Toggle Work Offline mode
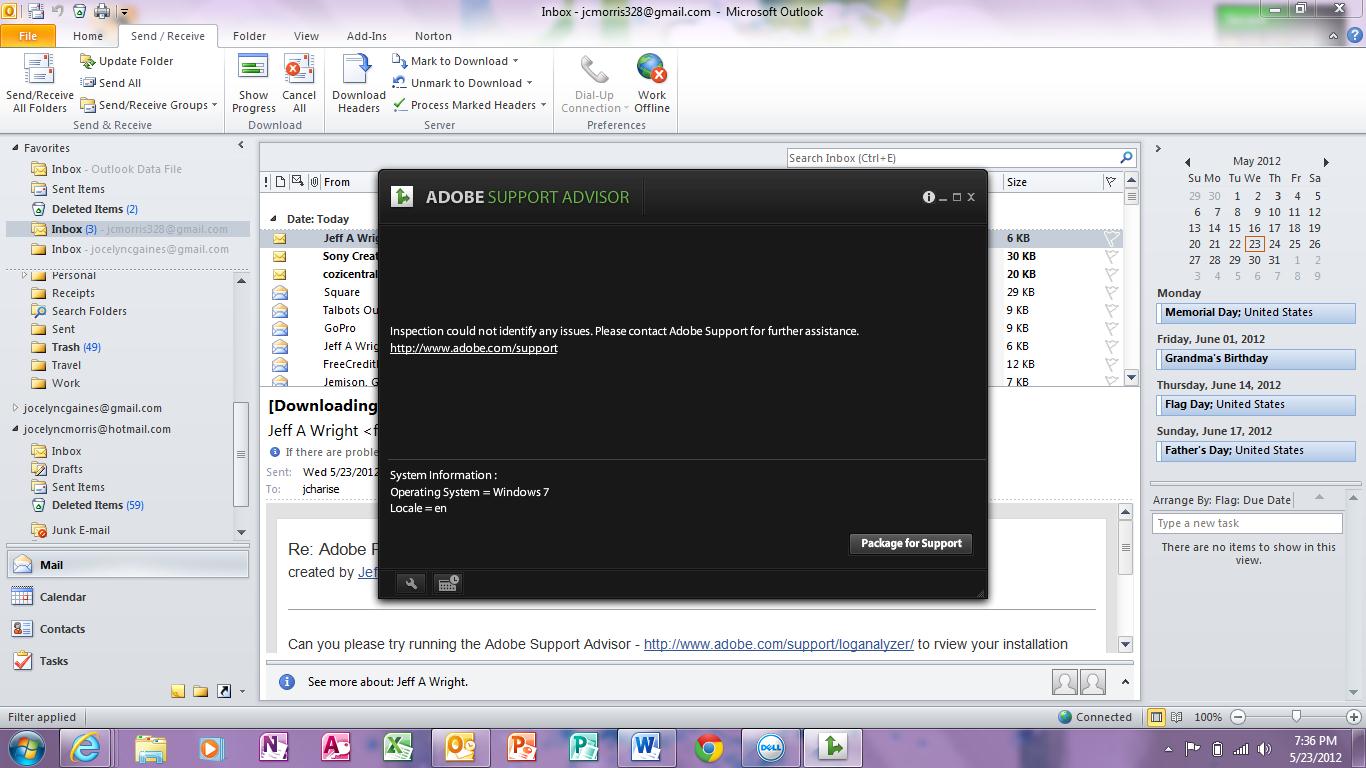The image size is (1366, 768). pos(651,84)
